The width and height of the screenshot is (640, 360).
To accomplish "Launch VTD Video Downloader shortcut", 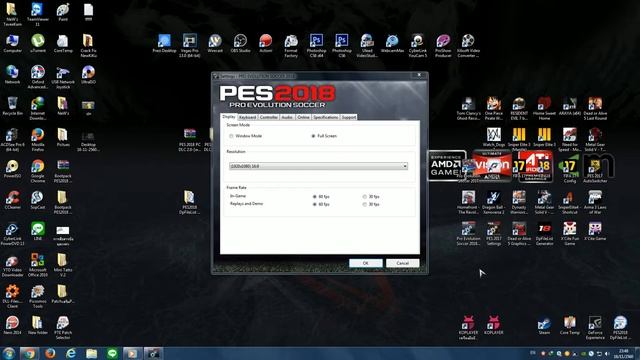I will pyautogui.click(x=12, y=264).
